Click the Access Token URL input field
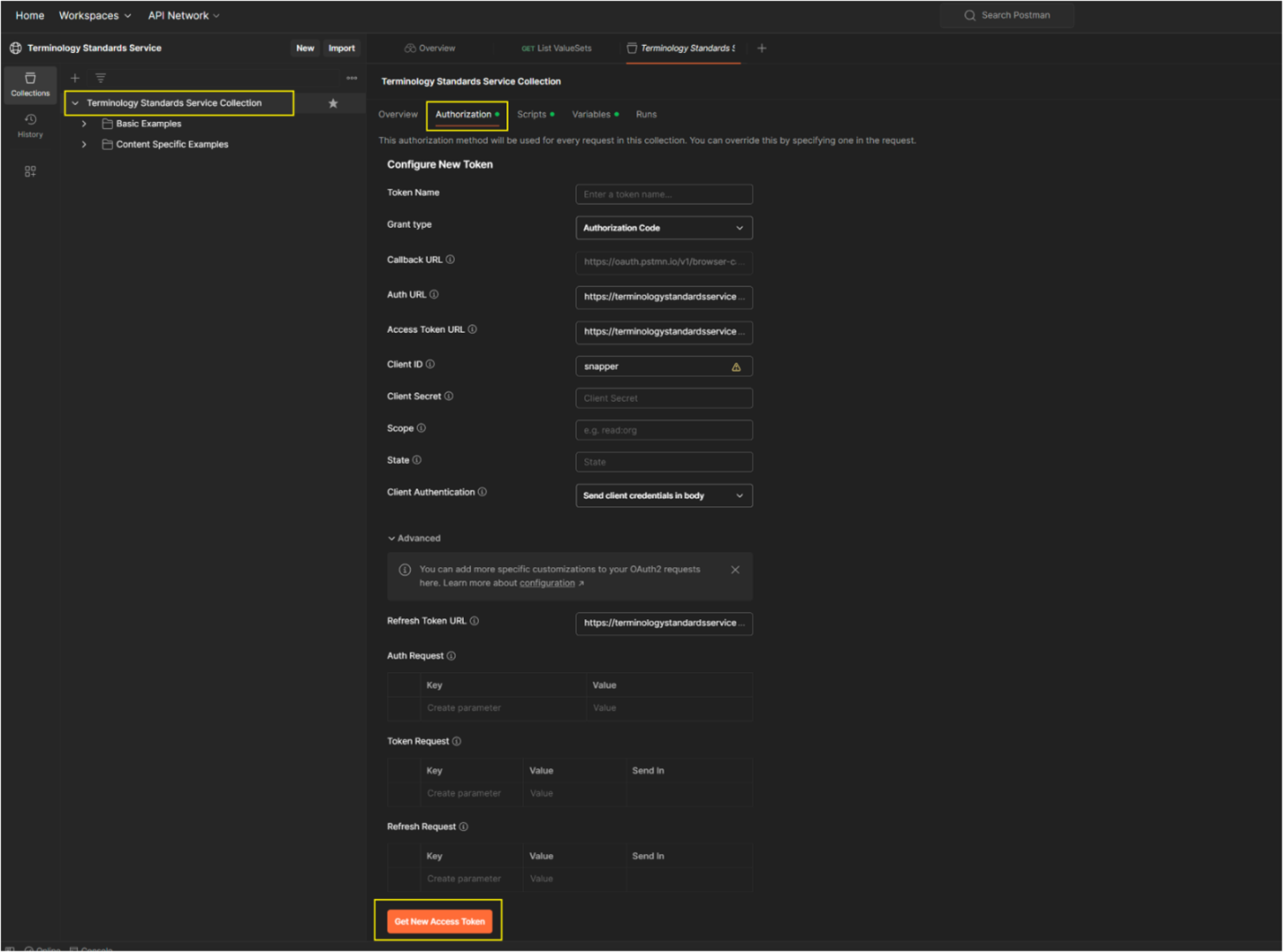1283x952 pixels. coord(664,332)
